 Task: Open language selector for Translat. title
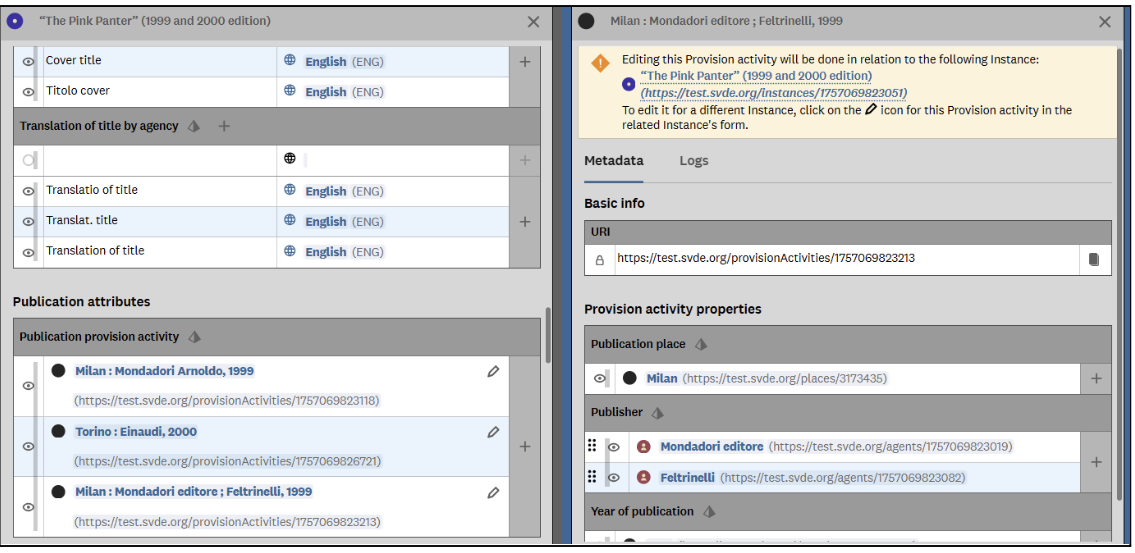pos(343,222)
